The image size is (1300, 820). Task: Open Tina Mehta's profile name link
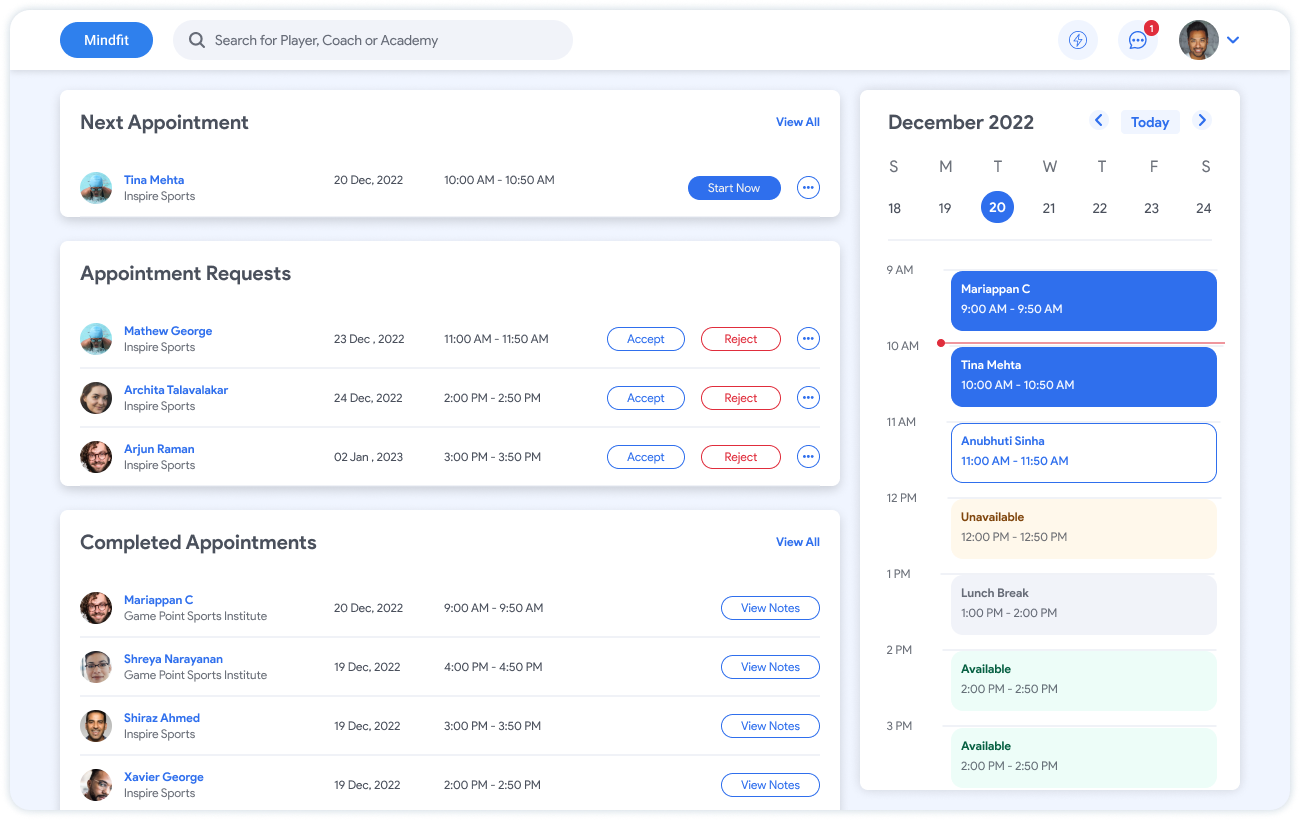pos(154,180)
